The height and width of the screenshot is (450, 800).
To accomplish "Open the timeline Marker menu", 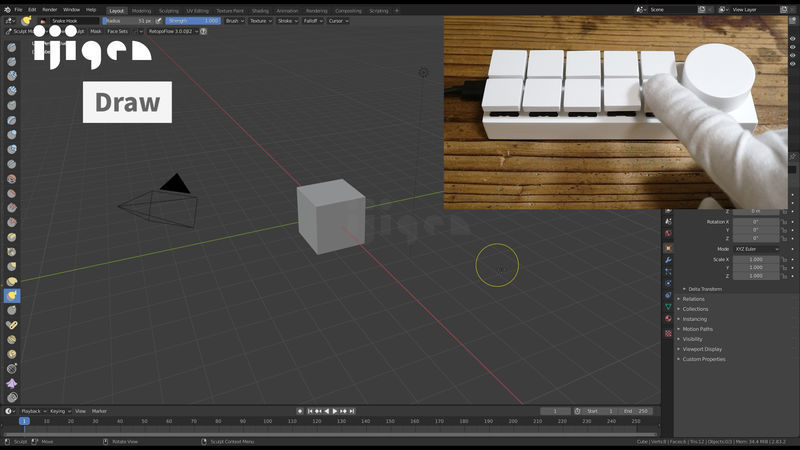I will coord(99,411).
